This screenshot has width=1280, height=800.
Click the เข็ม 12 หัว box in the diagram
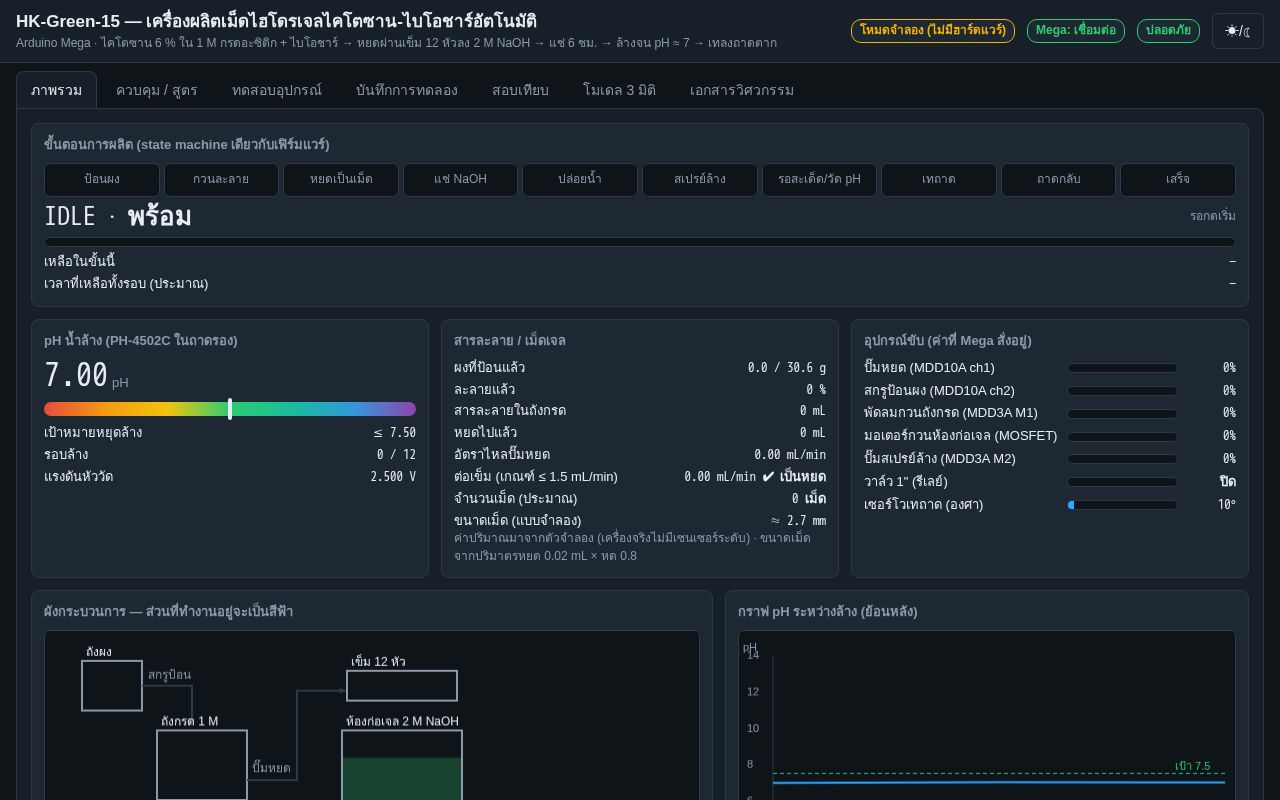(x=402, y=686)
